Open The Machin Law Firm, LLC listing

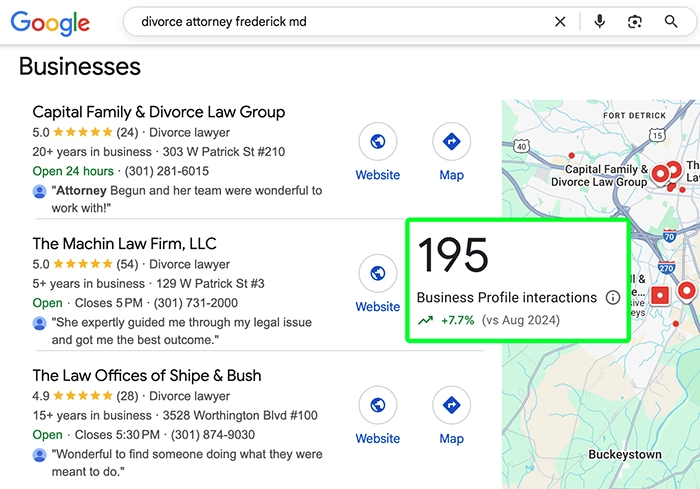coord(124,244)
